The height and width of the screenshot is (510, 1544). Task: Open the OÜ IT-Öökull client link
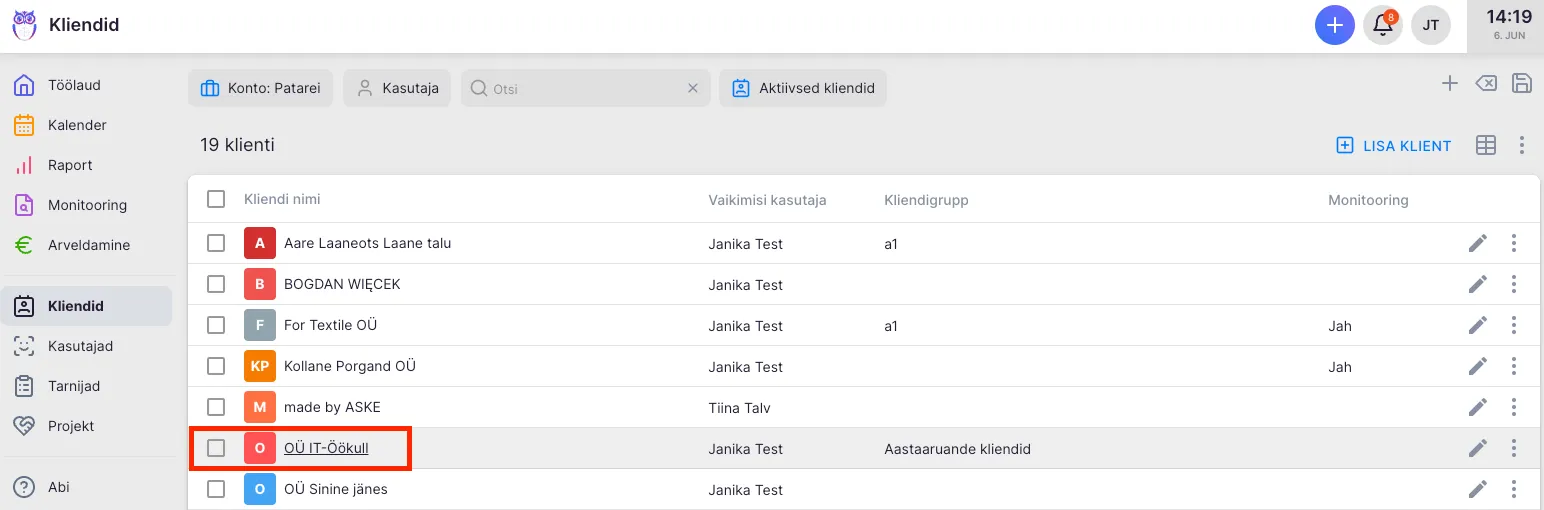pyautogui.click(x=326, y=448)
